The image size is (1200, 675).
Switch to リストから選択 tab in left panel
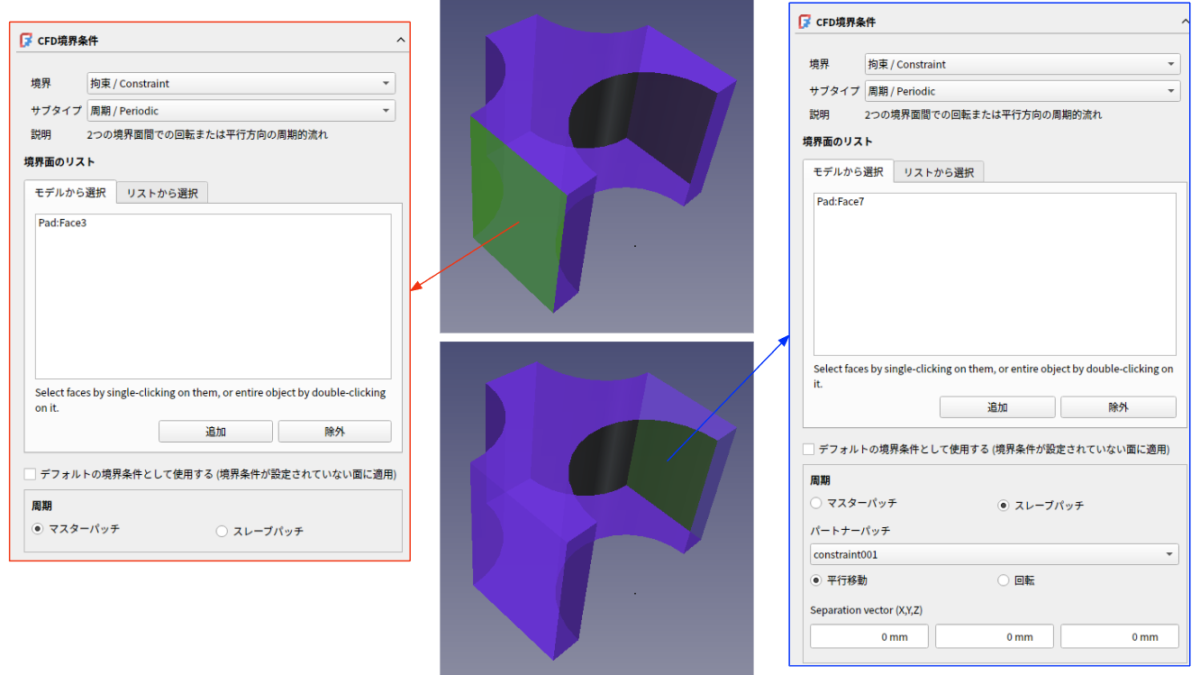click(x=162, y=193)
